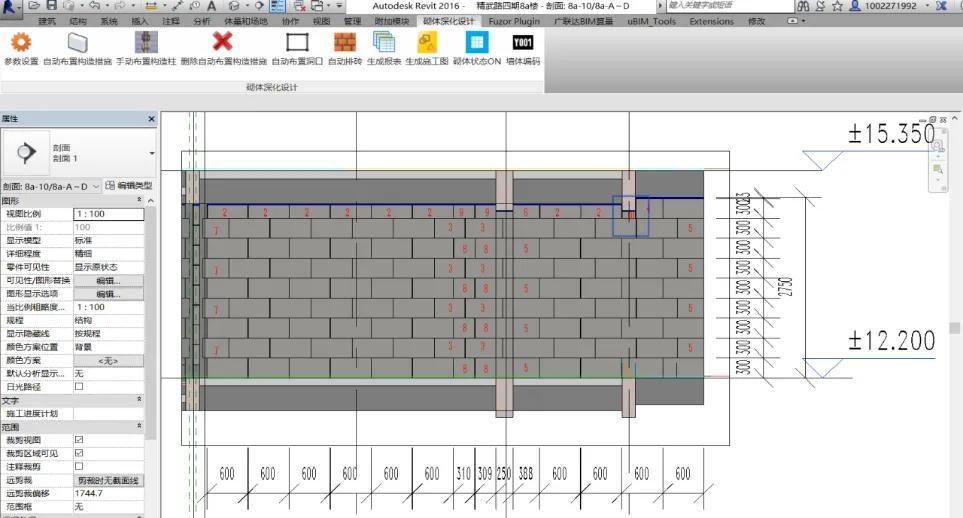Switch to Fuzor Plugin ribbon tab
The image size is (963, 518).
point(514,21)
